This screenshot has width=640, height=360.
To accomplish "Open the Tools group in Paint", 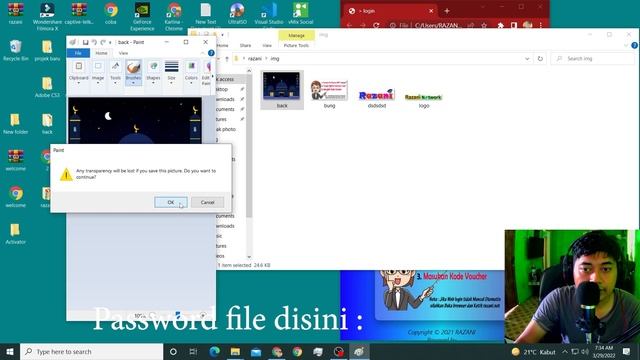I will coord(116,72).
